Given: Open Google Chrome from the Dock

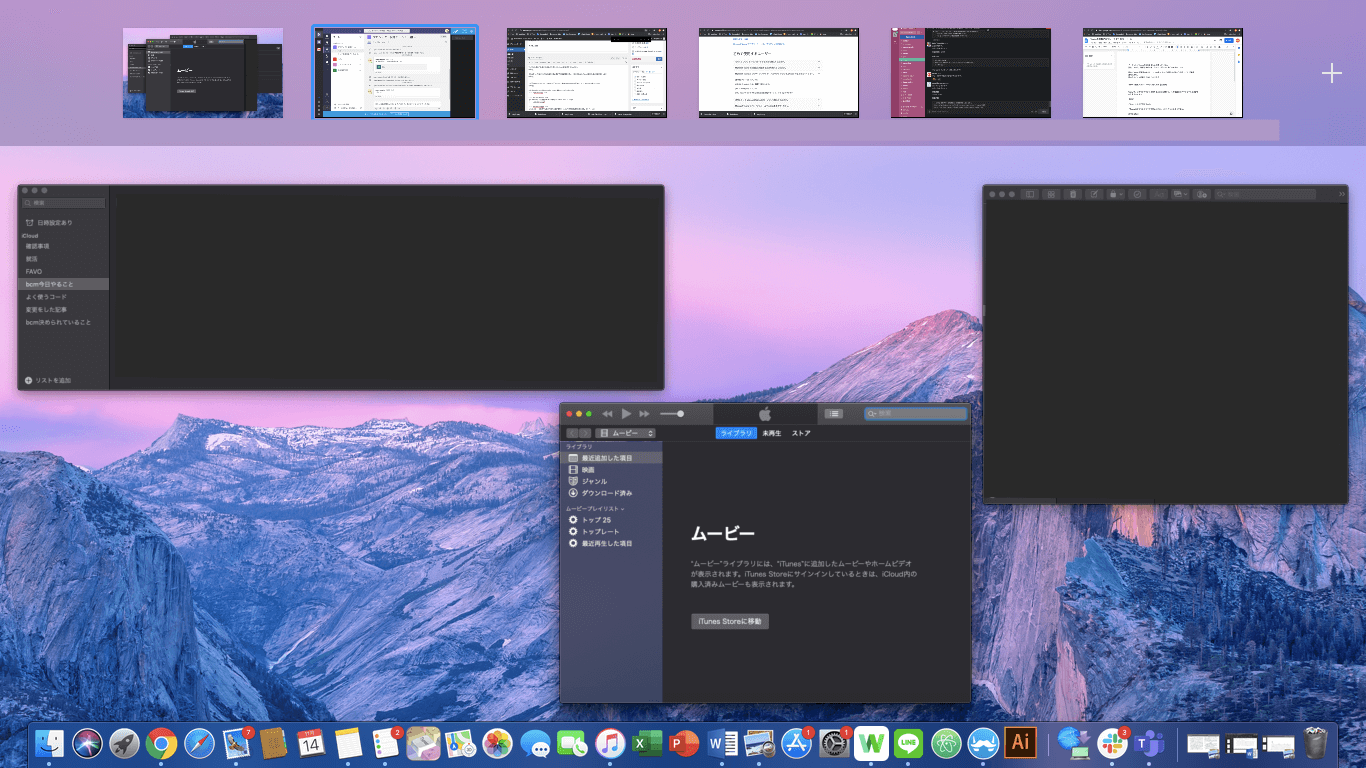Looking at the screenshot, I should 161,744.
